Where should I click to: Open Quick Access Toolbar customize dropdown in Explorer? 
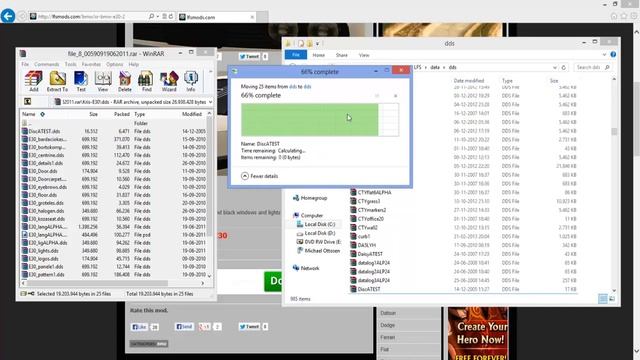pos(318,43)
